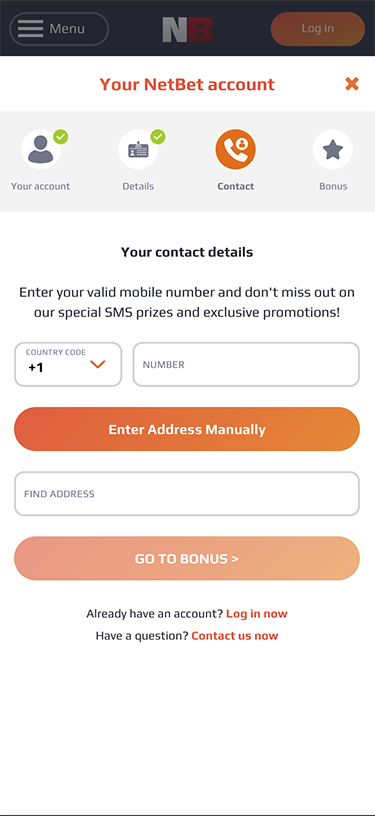Open the +1 country code selector
The image size is (375, 816).
[68, 364]
